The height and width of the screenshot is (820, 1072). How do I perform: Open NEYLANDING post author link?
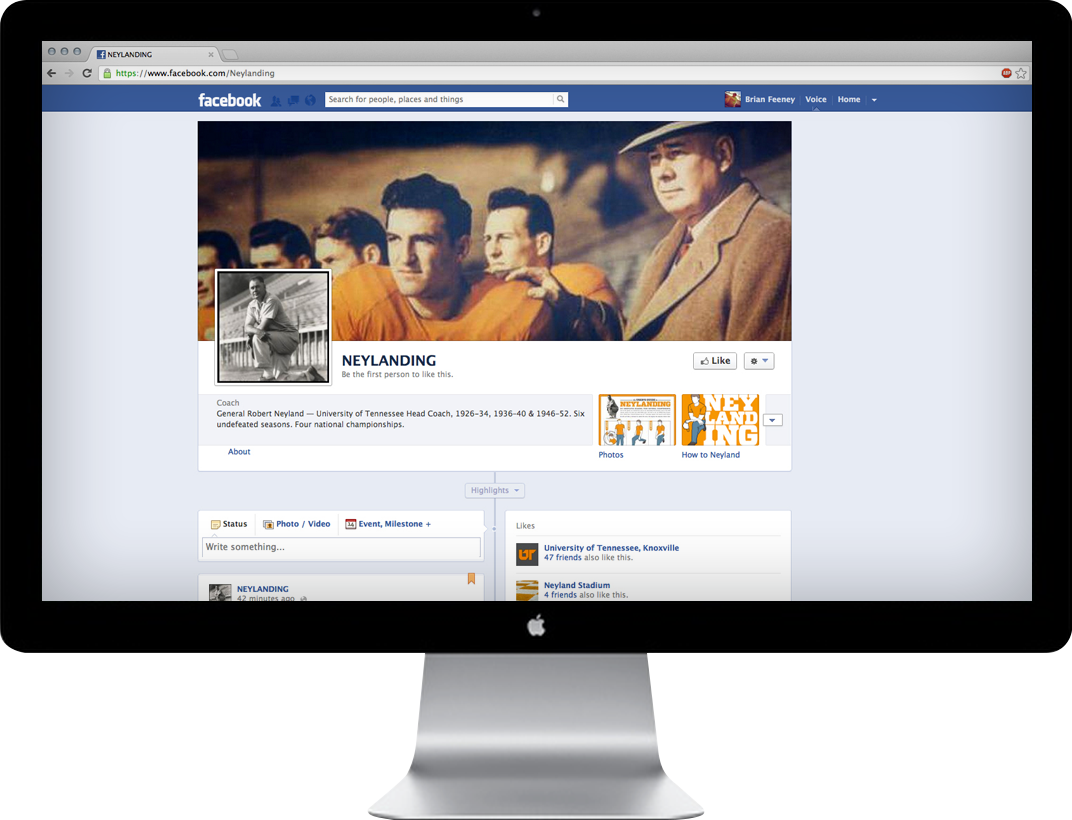click(263, 589)
